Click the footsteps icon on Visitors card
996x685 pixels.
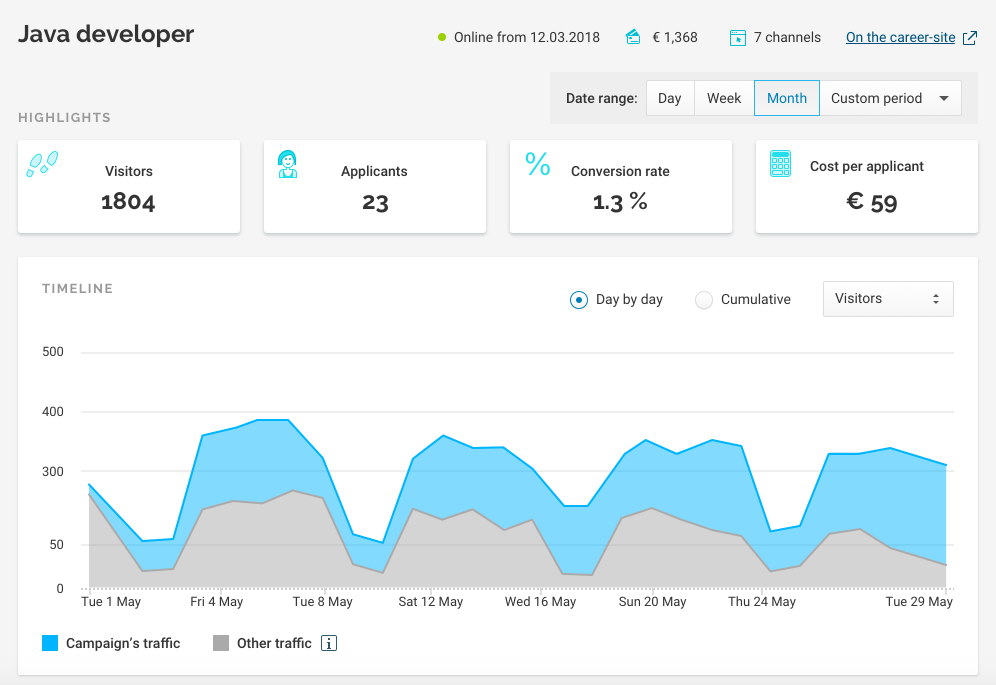pos(42,164)
